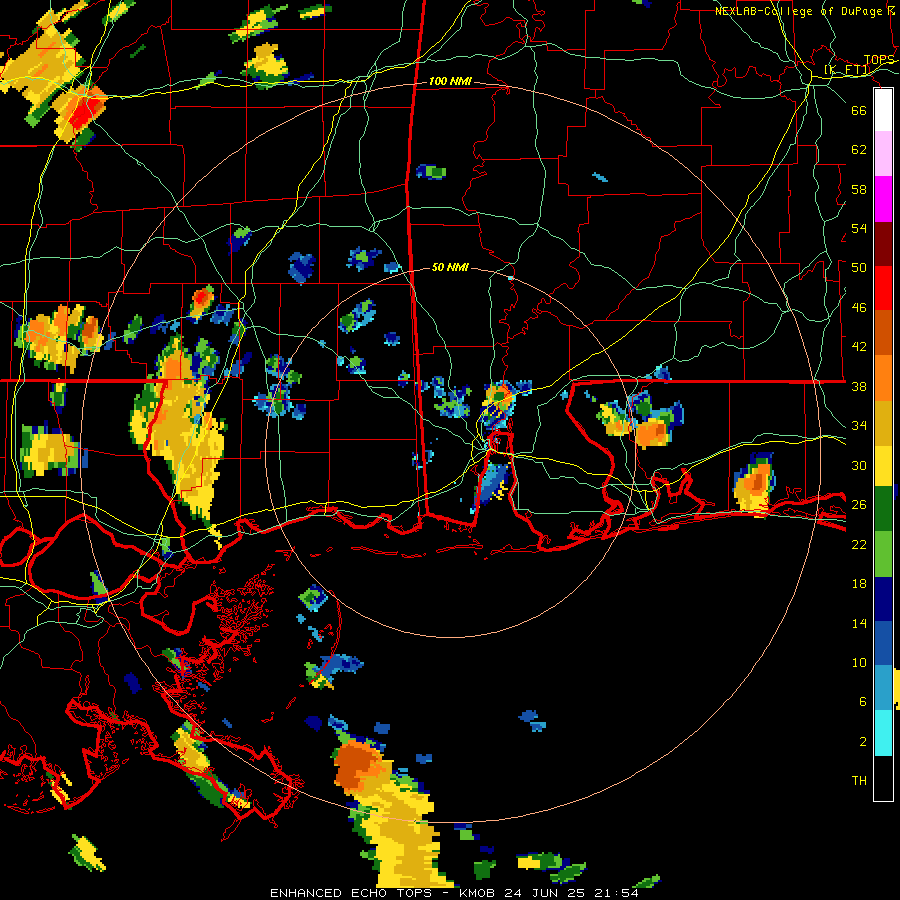
Task: Click the "50 NMI" range ring label
Action: coord(450,267)
